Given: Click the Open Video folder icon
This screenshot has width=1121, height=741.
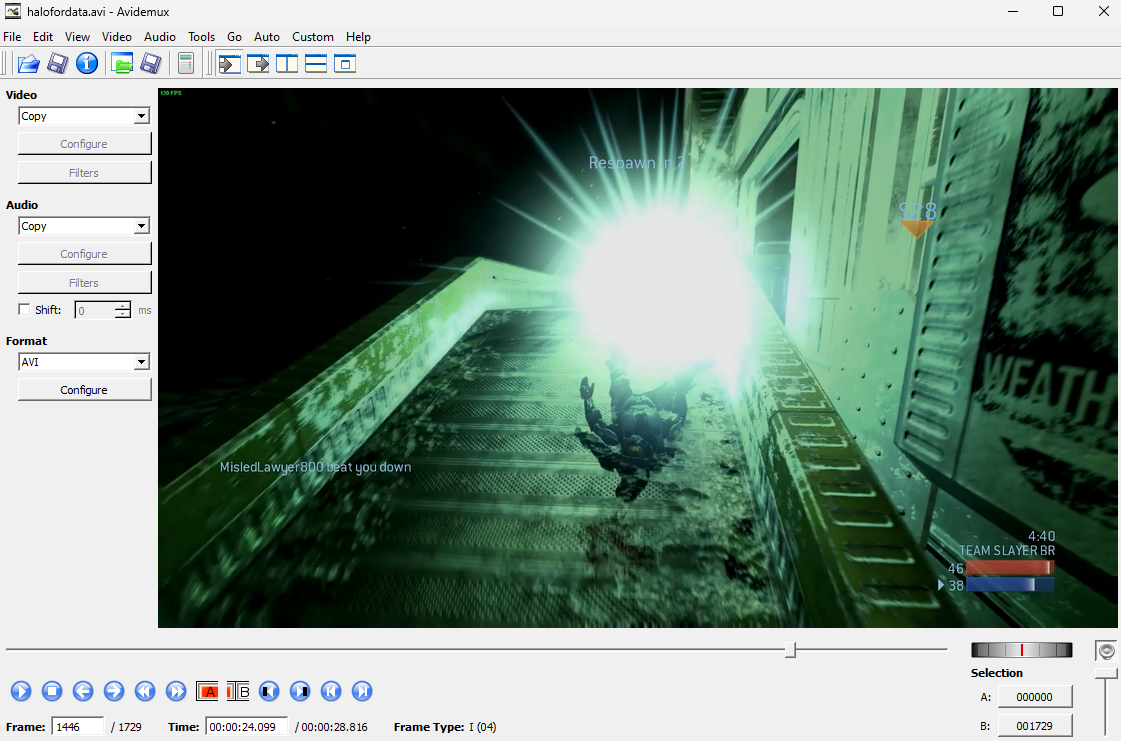Looking at the screenshot, I should [x=28, y=64].
